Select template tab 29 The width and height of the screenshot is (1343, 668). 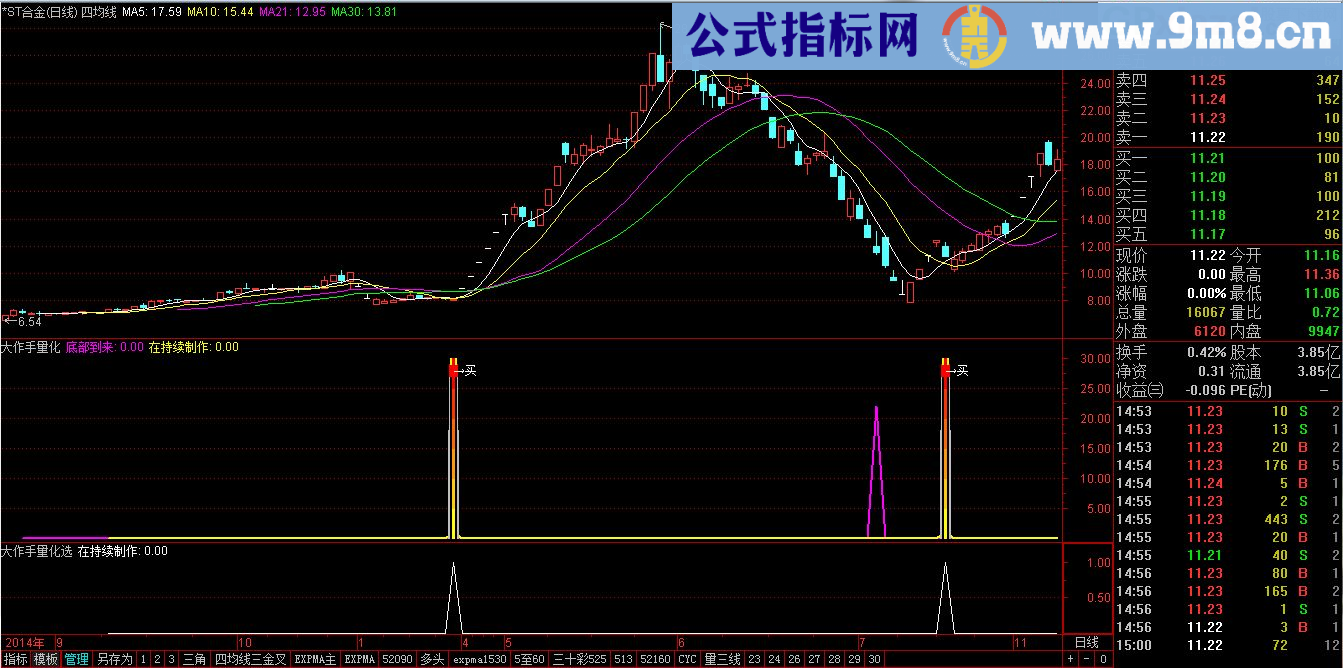tap(854, 660)
